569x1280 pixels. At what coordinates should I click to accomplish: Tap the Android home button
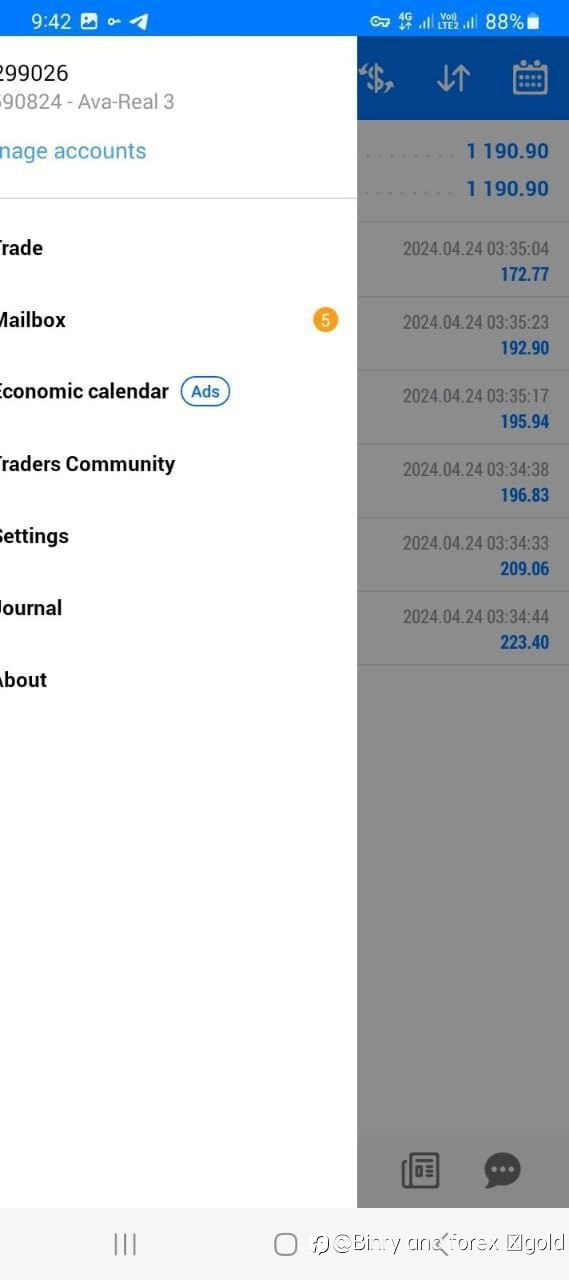point(285,1244)
